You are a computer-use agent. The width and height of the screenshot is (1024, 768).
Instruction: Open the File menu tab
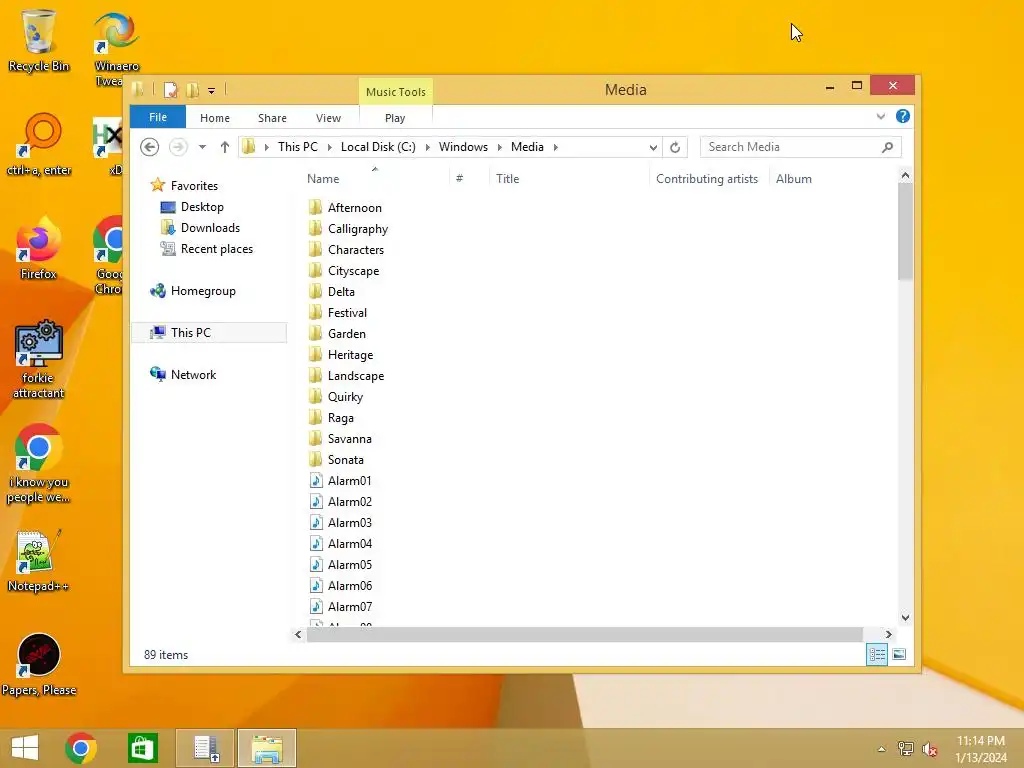(158, 117)
